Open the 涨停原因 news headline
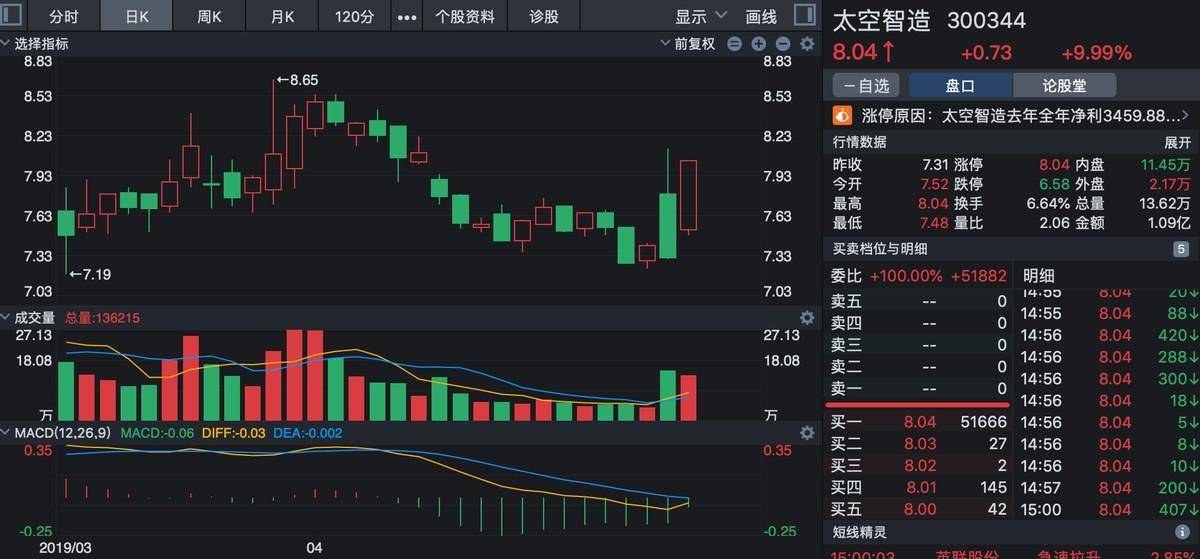1200x559 pixels. (1019, 116)
